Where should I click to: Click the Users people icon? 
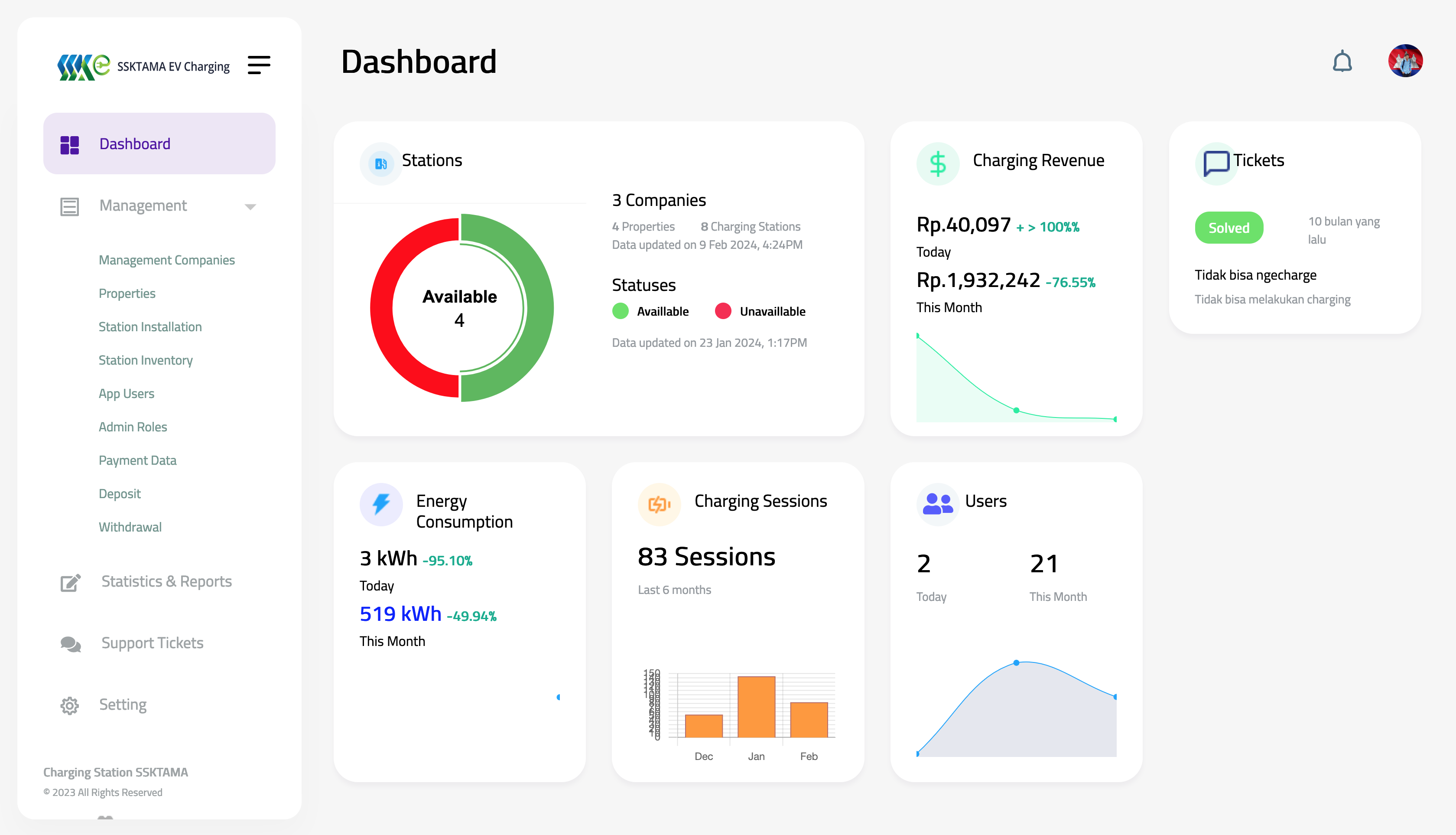(938, 504)
